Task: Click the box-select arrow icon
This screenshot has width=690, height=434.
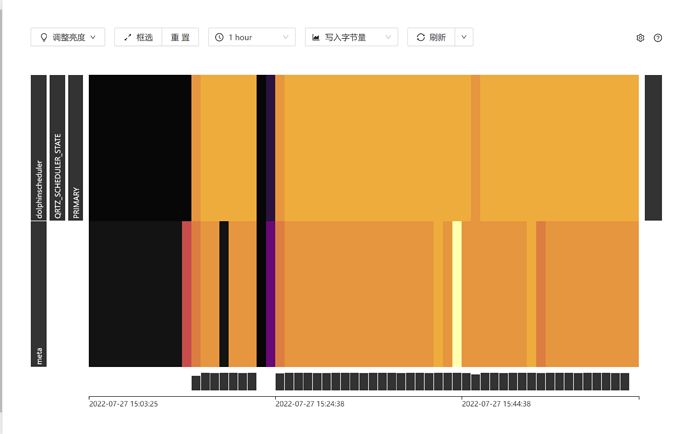Action: tap(128, 37)
